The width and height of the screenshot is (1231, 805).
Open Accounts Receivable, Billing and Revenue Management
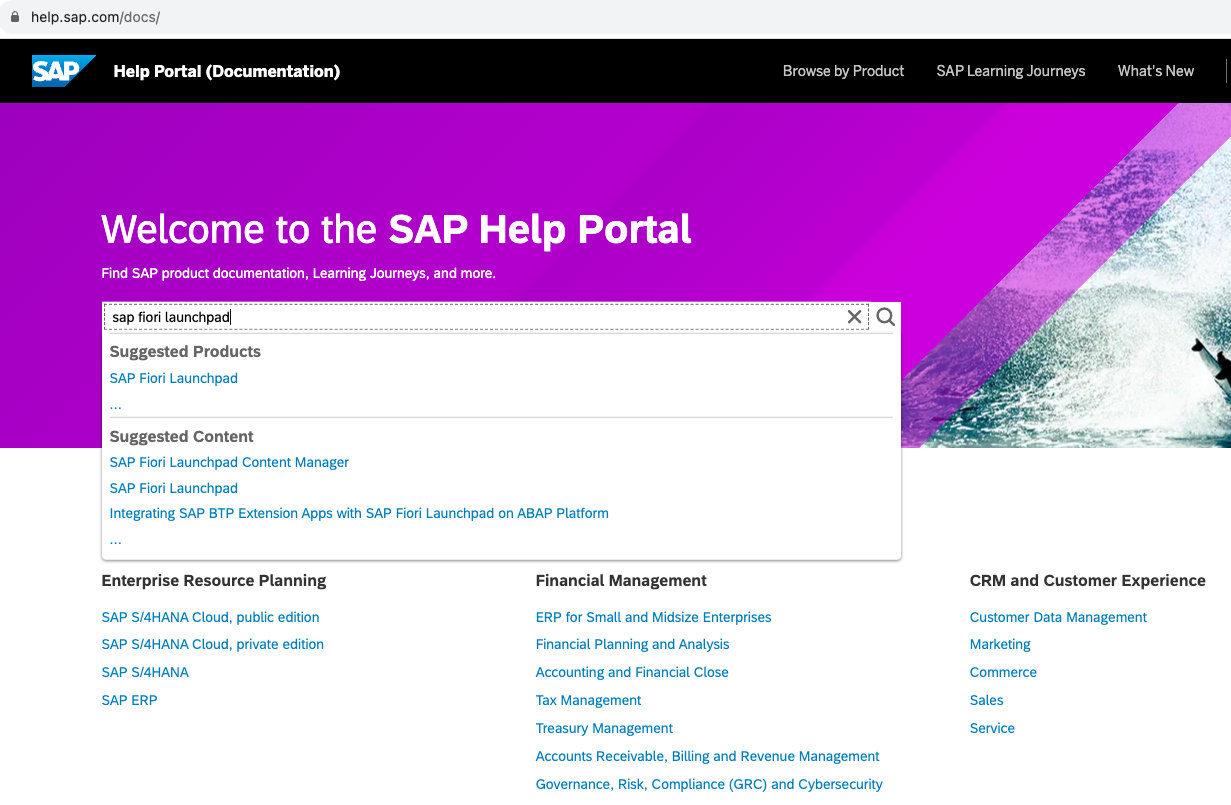pos(708,756)
